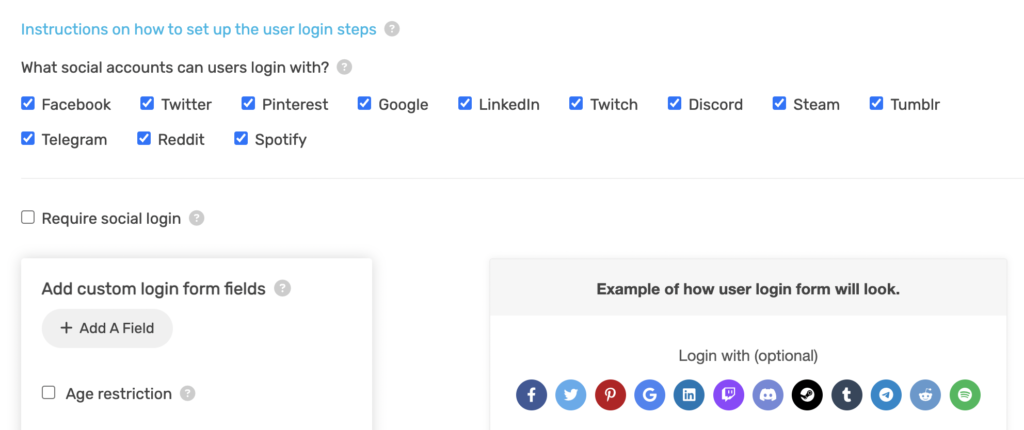Click the 'Login with (optional)' text

click(748, 356)
